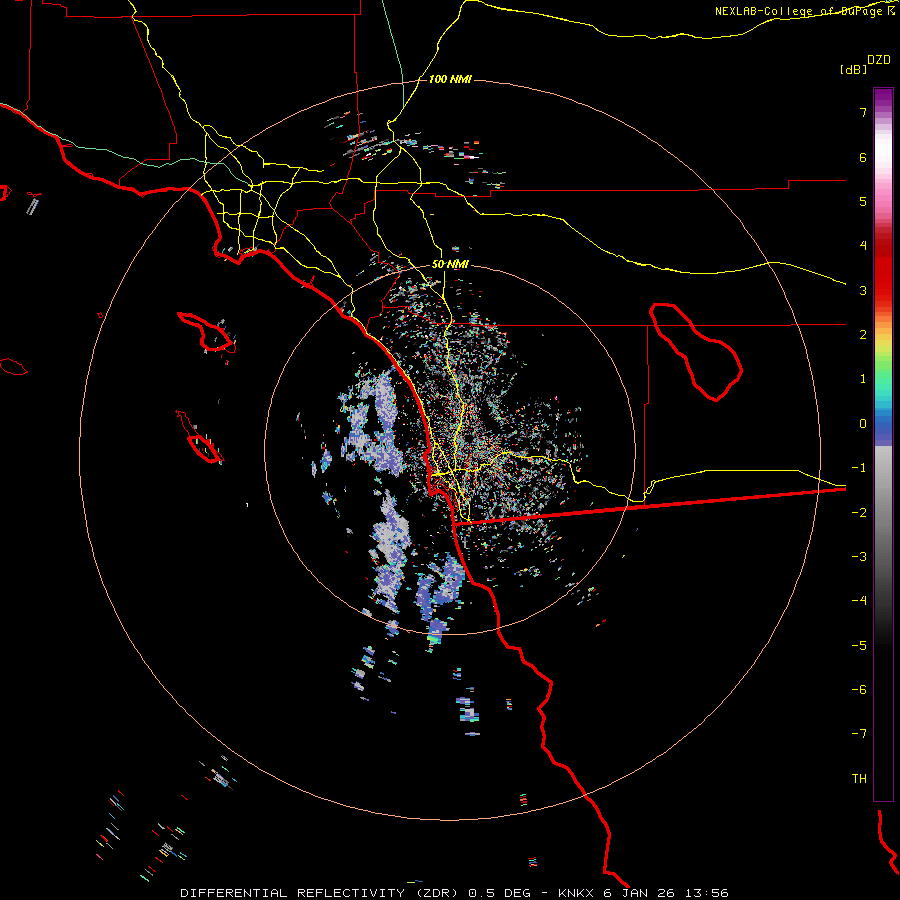Image resolution: width=900 pixels, height=900 pixels.
Task: Click the -6 value on color scale
Action: pos(859,690)
